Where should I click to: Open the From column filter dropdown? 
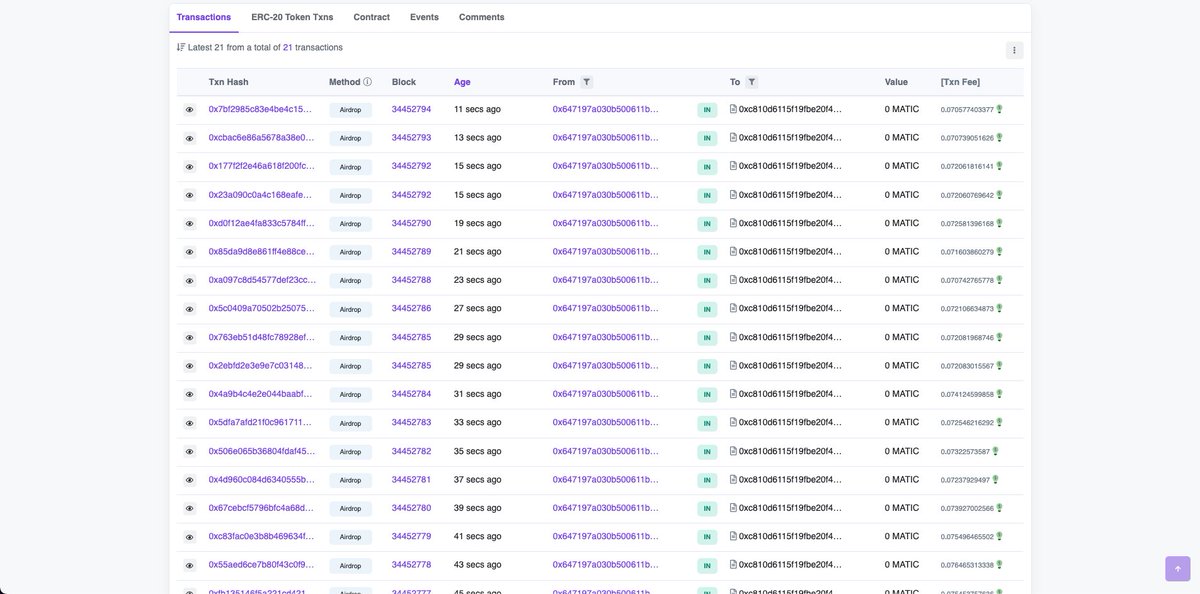(x=587, y=82)
